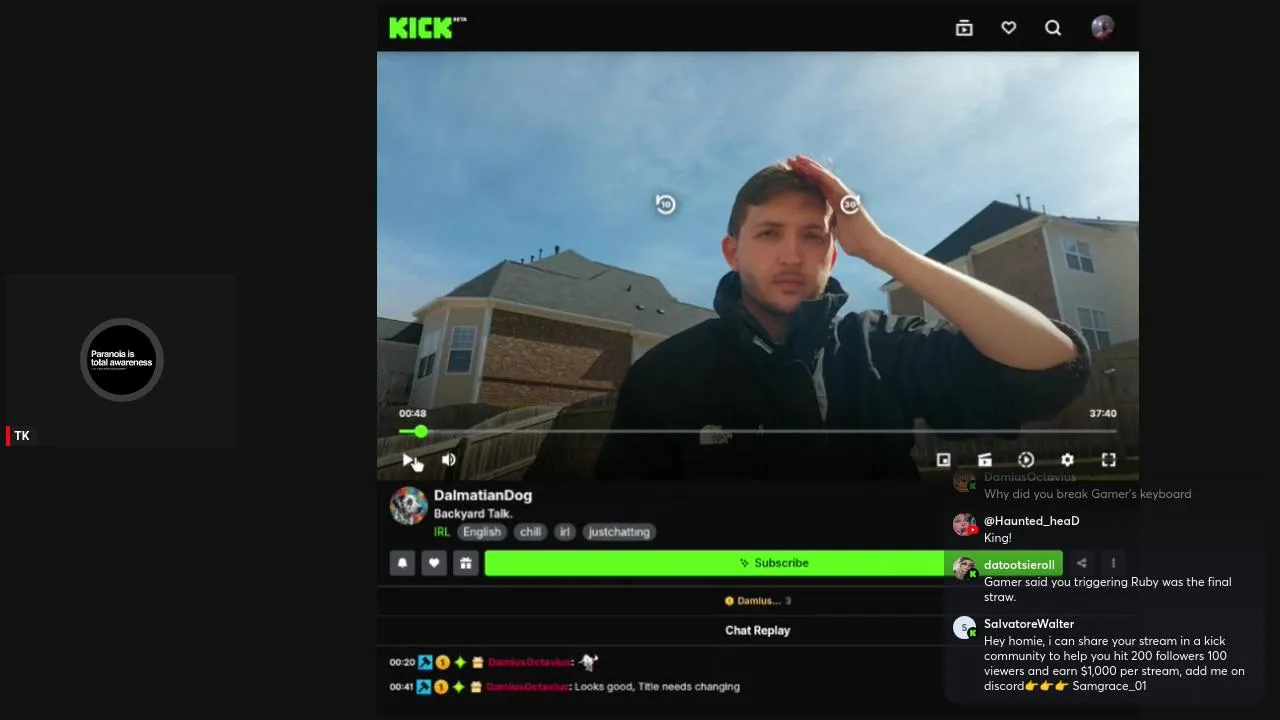
Task: Open @Haunted_heaD username in chat overlay
Action: (1031, 521)
